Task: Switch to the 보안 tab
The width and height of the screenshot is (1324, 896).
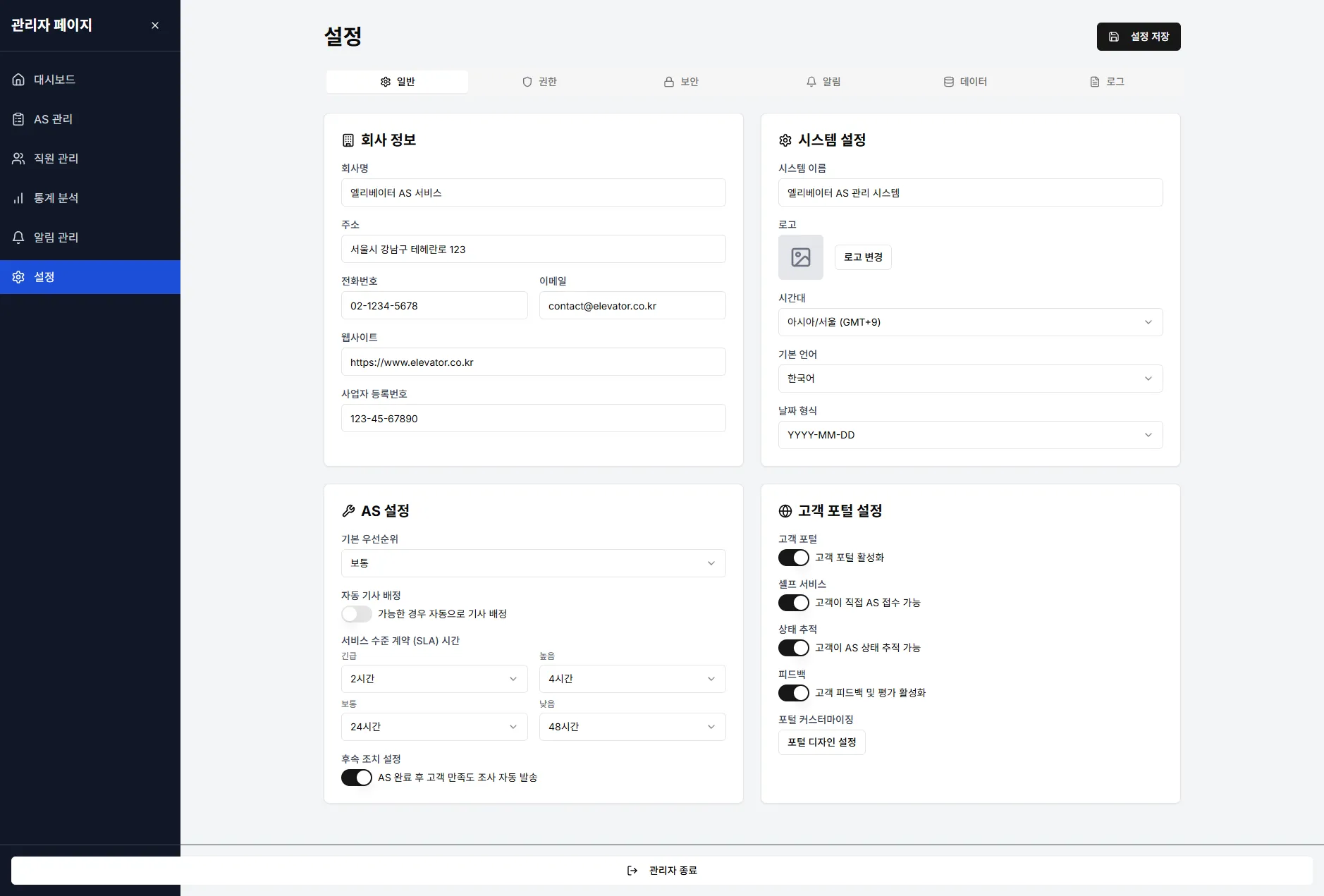Action: [681, 82]
